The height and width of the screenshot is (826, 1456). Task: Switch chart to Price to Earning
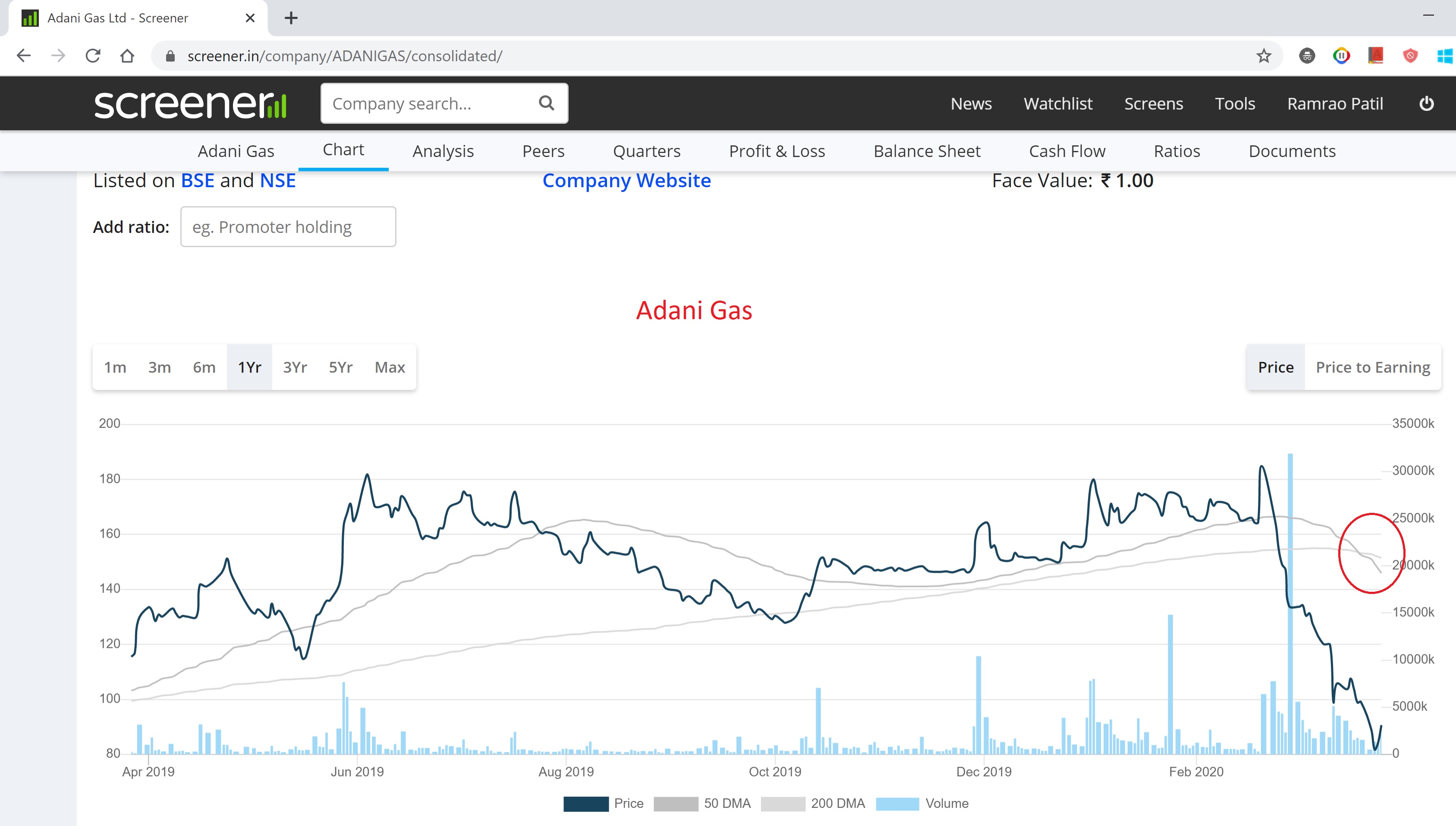[x=1372, y=367]
